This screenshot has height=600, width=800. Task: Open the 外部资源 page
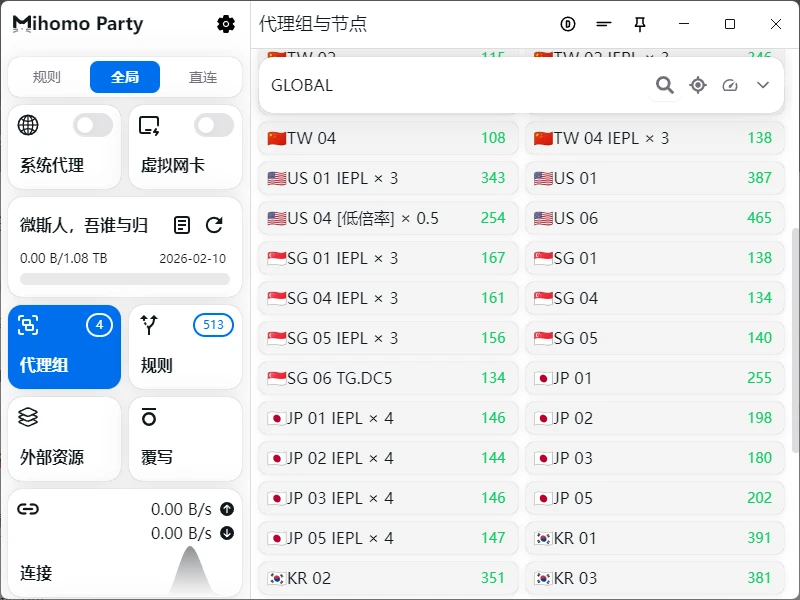pyautogui.click(x=65, y=439)
